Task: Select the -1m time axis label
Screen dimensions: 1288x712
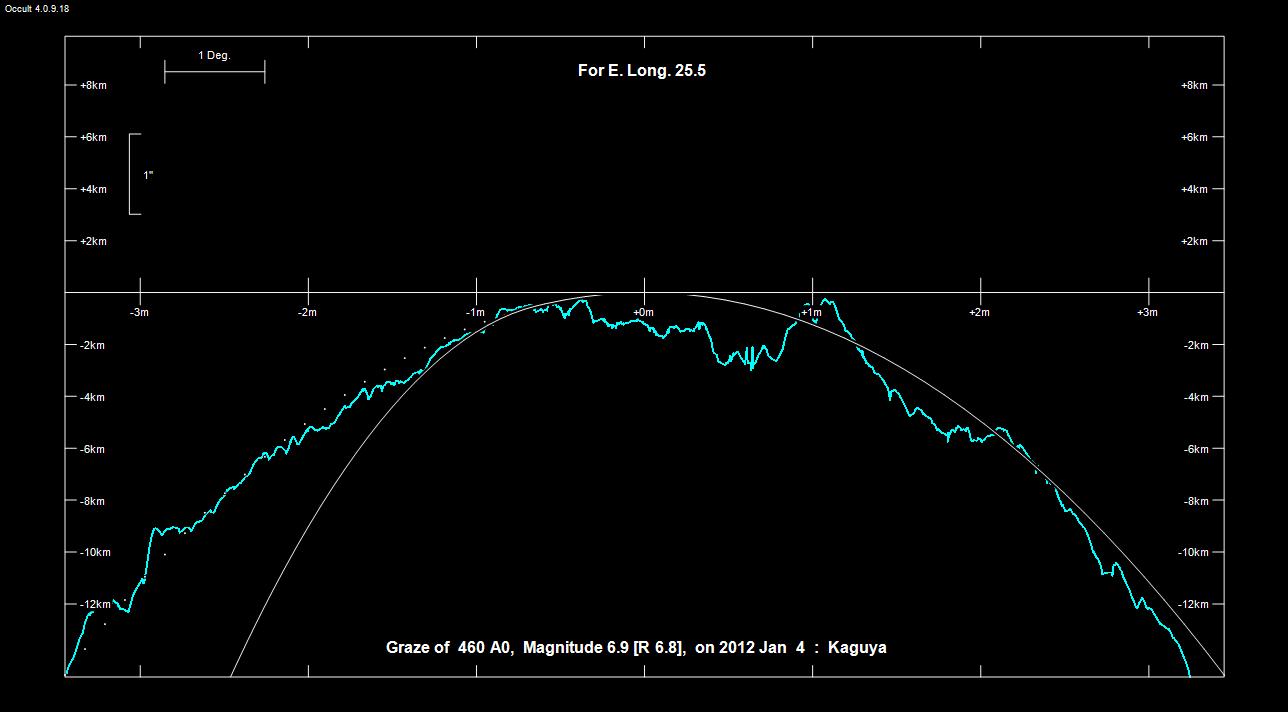Action: [x=475, y=313]
